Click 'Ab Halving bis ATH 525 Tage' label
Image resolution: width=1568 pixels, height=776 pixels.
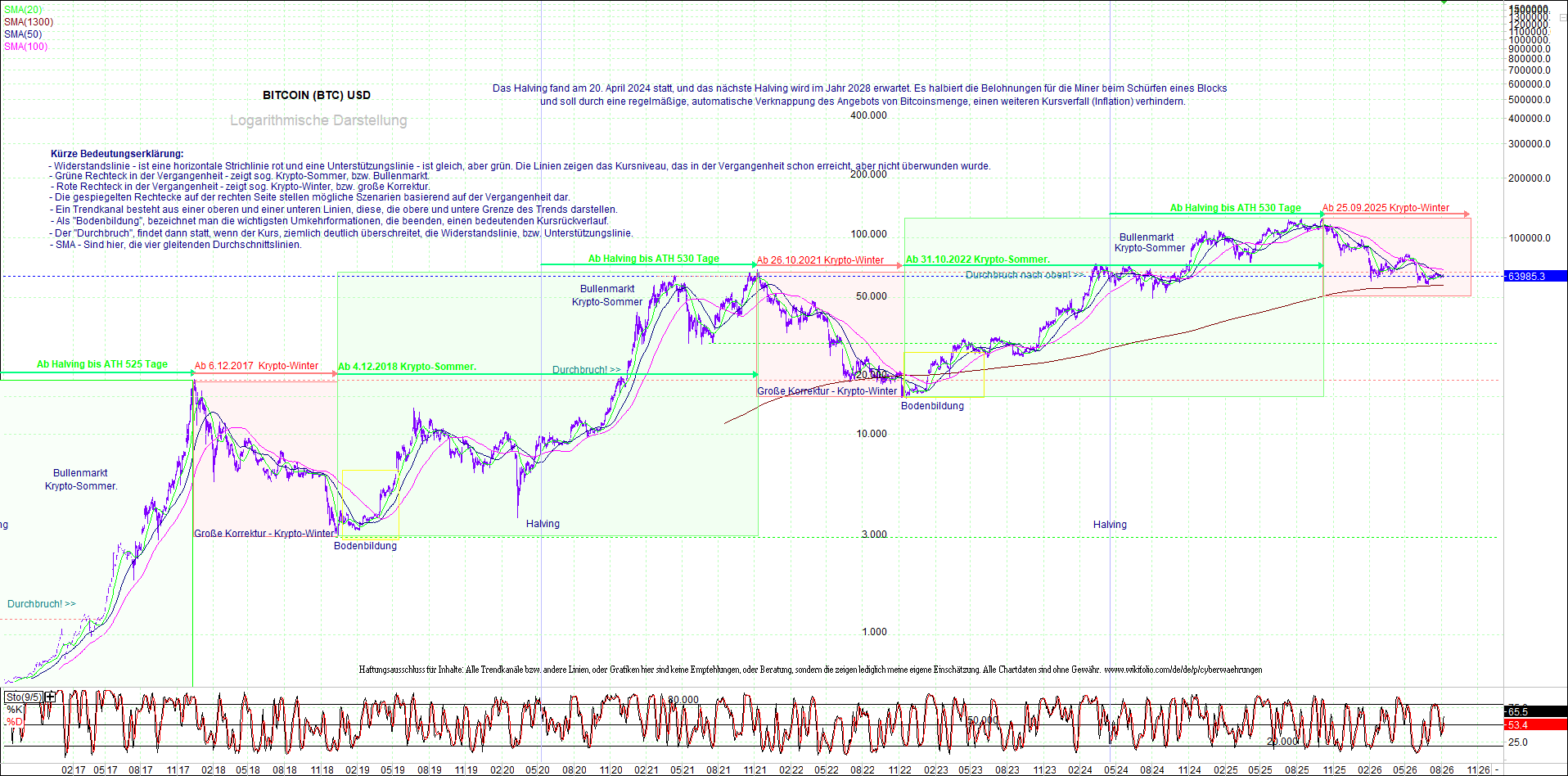102,364
